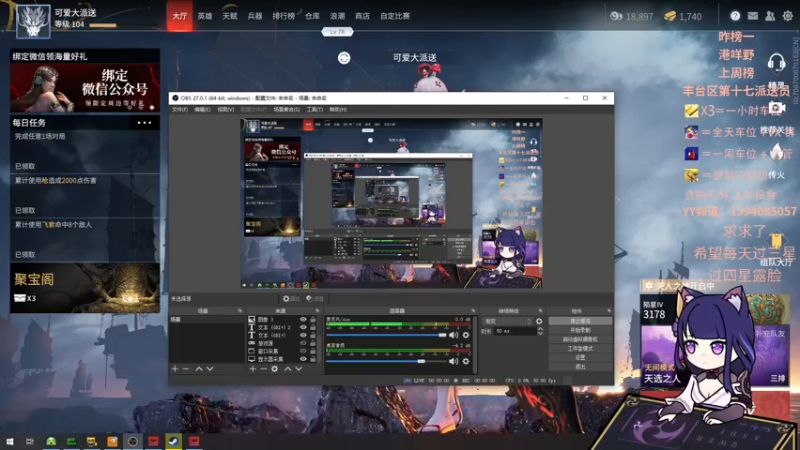Adjust the microphone/Aux volume slider
This screenshot has width=800, height=450.
coord(386,335)
